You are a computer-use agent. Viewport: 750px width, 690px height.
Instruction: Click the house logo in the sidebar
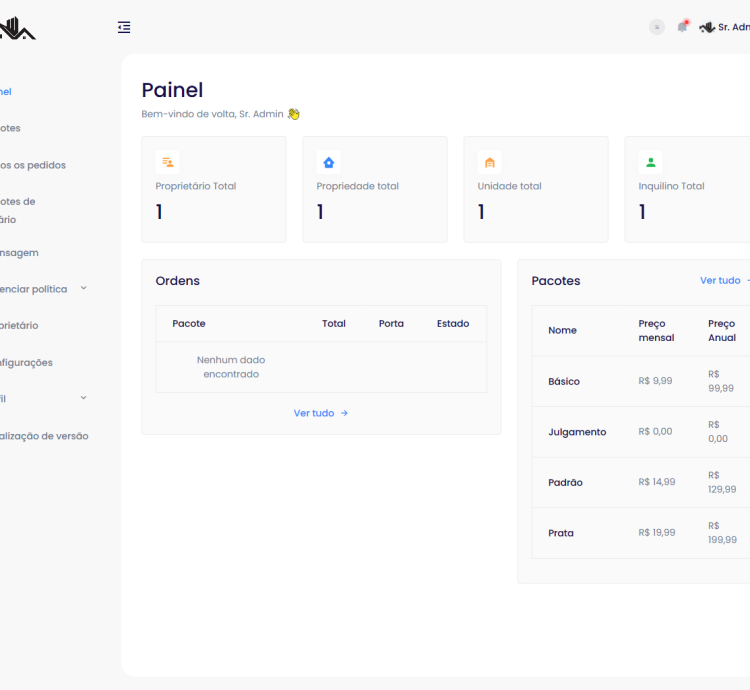[17, 30]
